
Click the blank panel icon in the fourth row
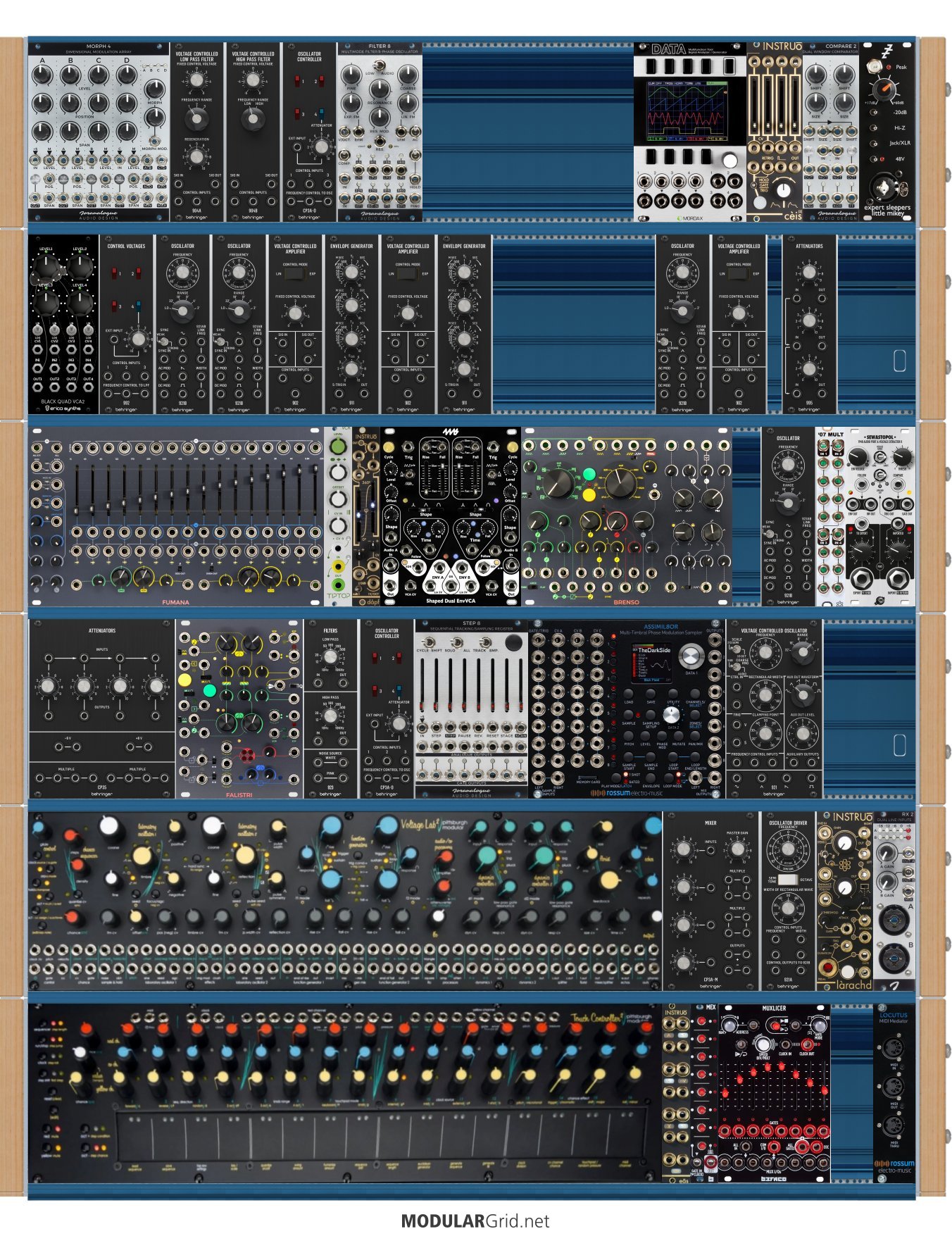pos(899,745)
